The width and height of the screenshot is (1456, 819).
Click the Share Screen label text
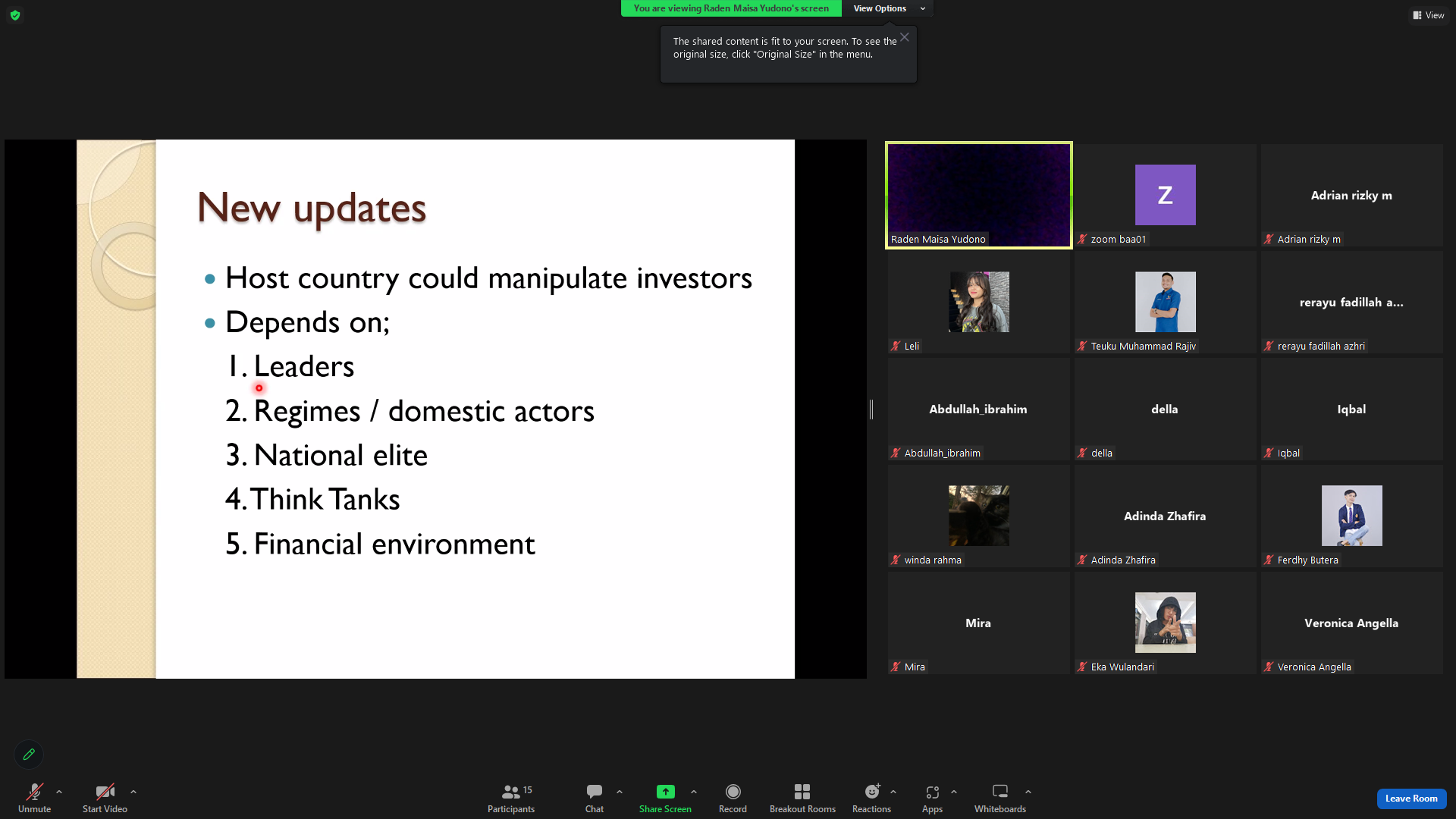pyautogui.click(x=665, y=809)
